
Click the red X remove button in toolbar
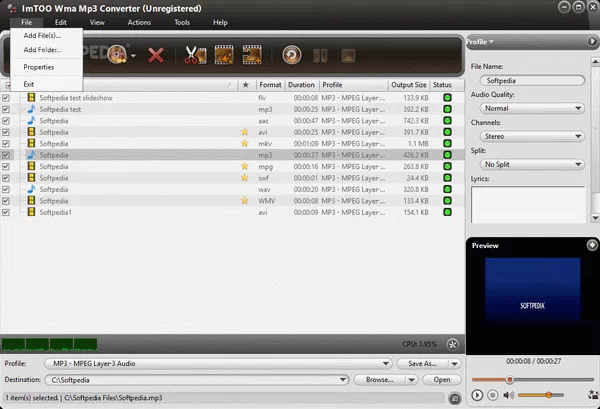[156, 55]
